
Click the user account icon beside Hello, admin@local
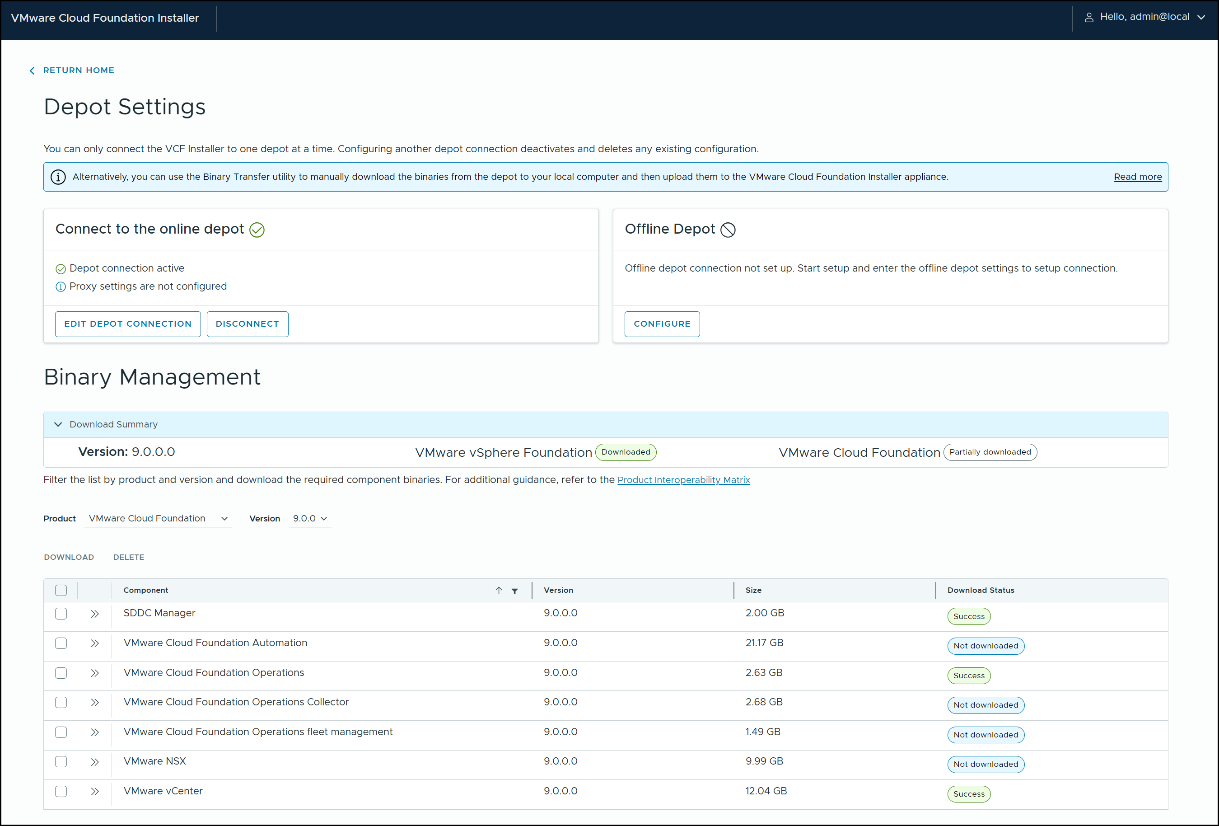point(1089,17)
